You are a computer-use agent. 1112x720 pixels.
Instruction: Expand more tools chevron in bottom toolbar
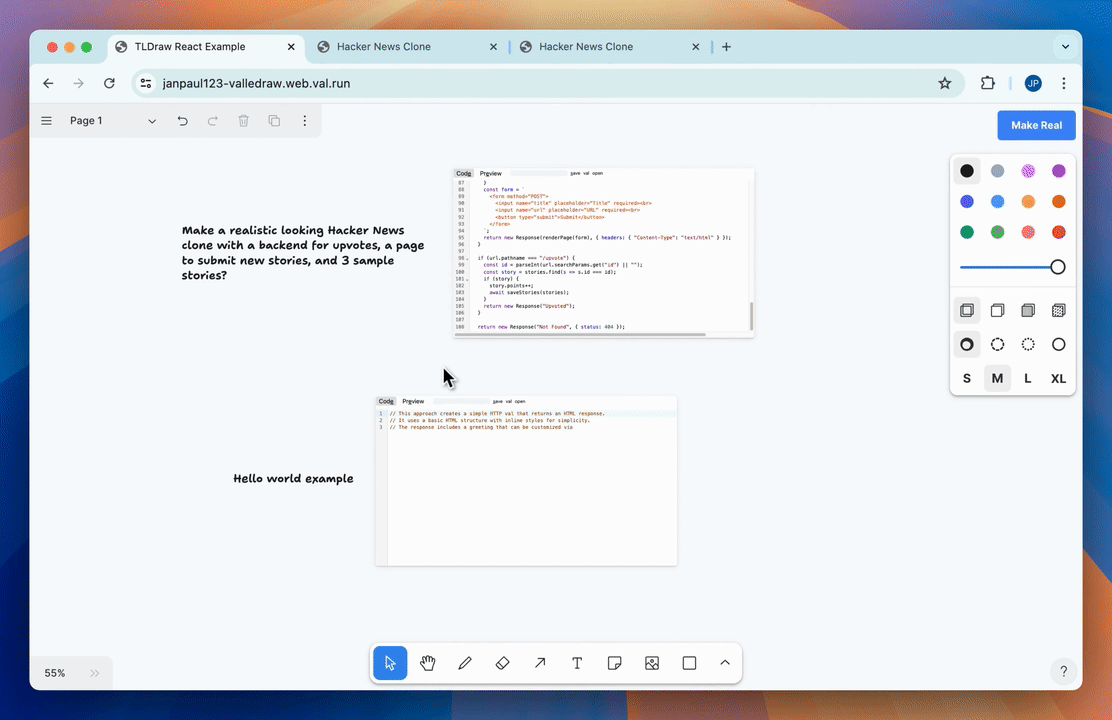725,663
